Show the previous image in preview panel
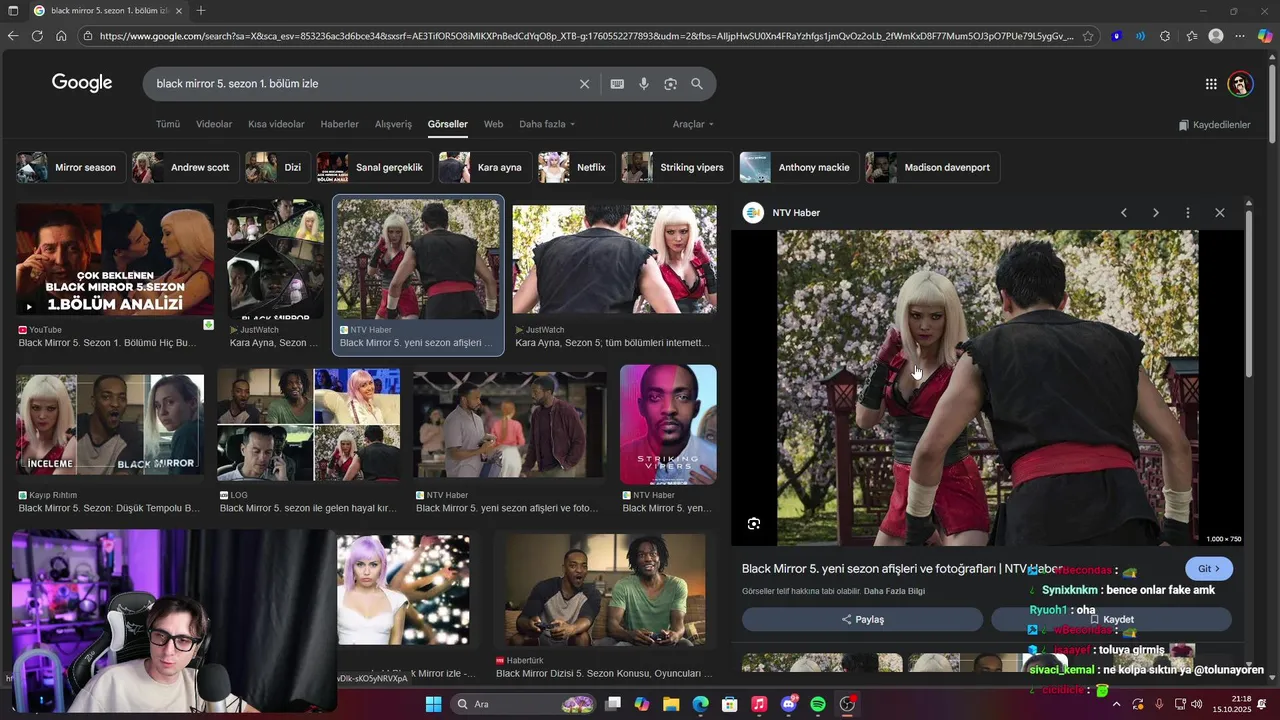 click(1124, 213)
